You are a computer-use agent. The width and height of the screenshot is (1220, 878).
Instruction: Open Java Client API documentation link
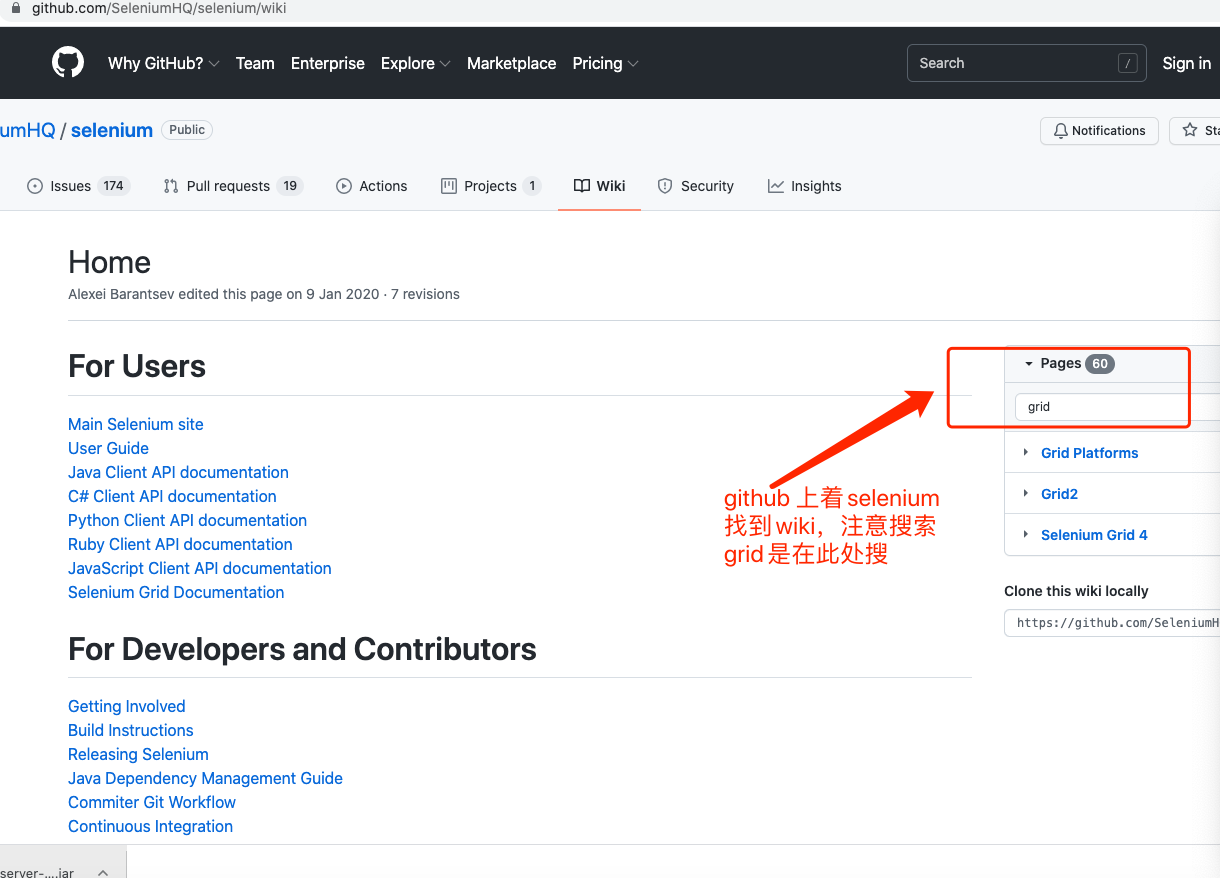pos(178,472)
